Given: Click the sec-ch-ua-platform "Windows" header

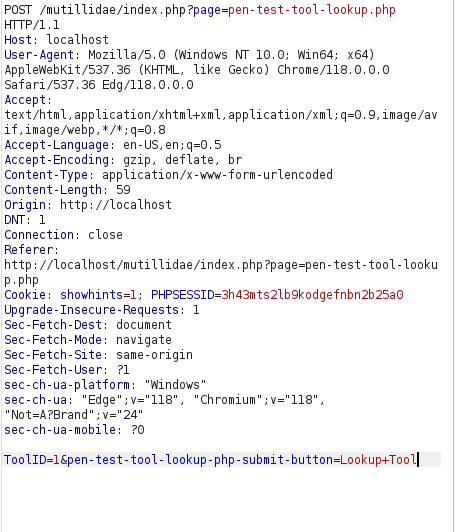Looking at the screenshot, I should coord(105,385).
